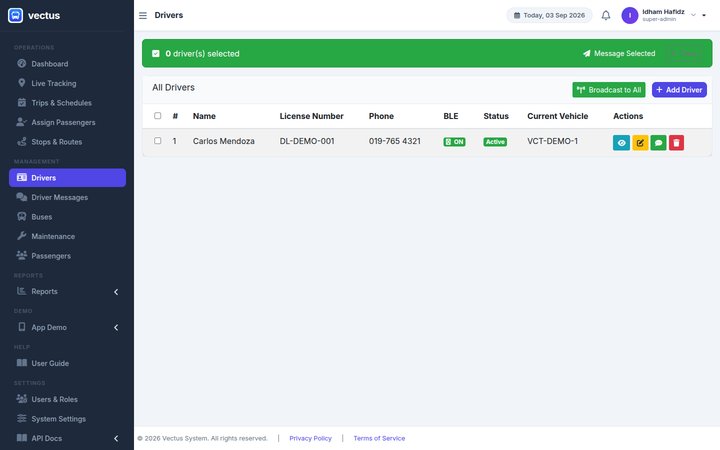
Task: Click the License Number column header
Action: pyautogui.click(x=311, y=116)
